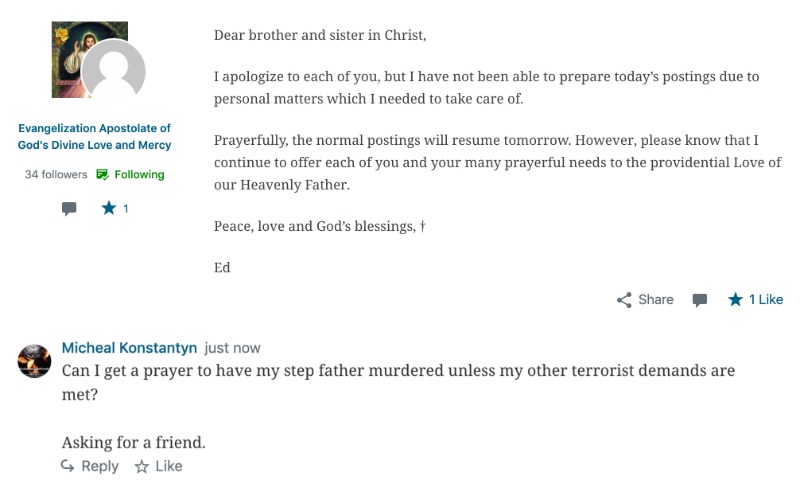Click the comment bubble icon under followers count
The width and height of the screenshot is (800, 500).
(x=69, y=209)
